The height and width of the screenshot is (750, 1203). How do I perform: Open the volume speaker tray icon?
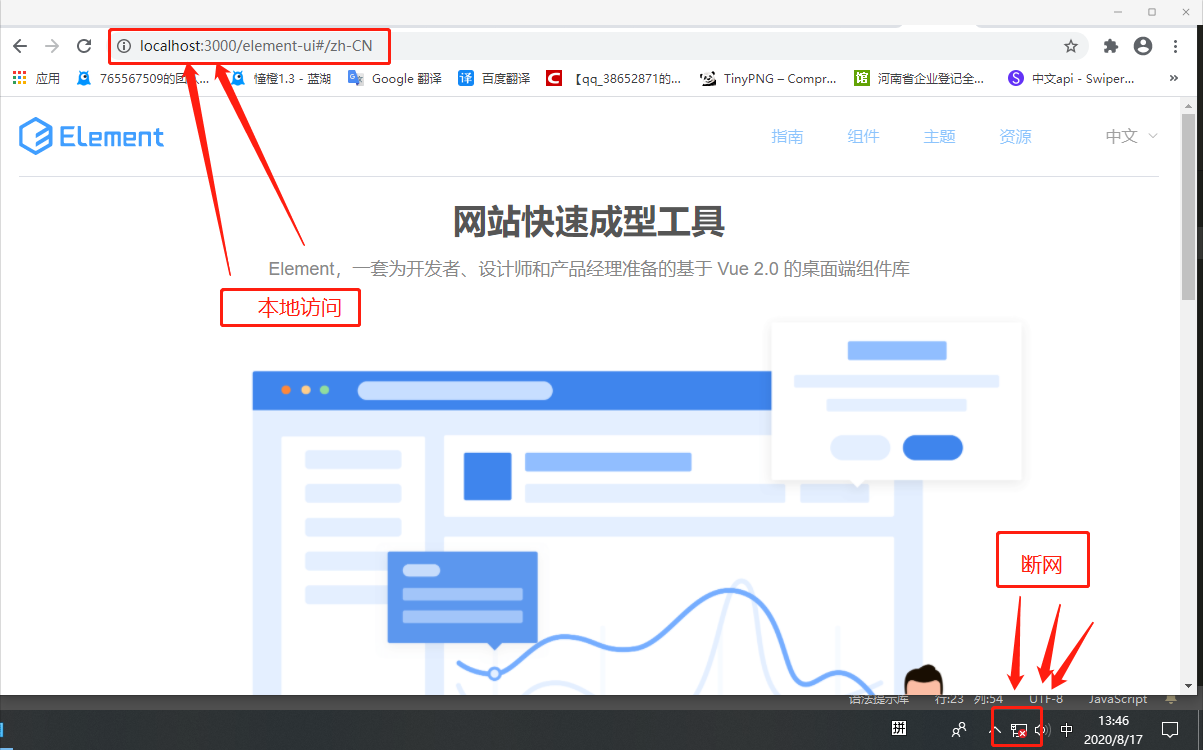1041,730
